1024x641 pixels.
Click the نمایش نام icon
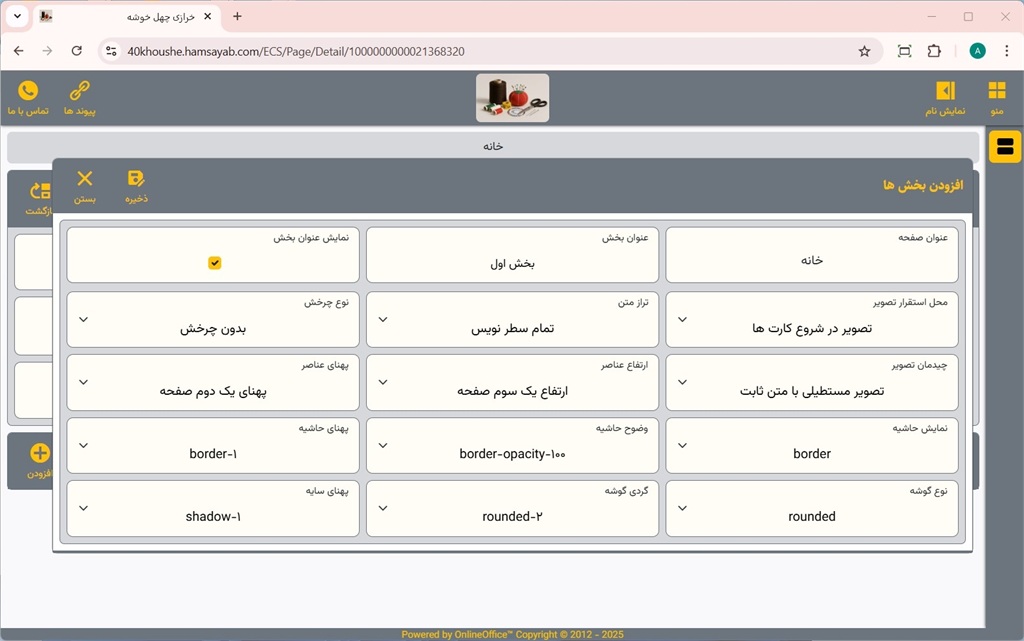[x=945, y=91]
